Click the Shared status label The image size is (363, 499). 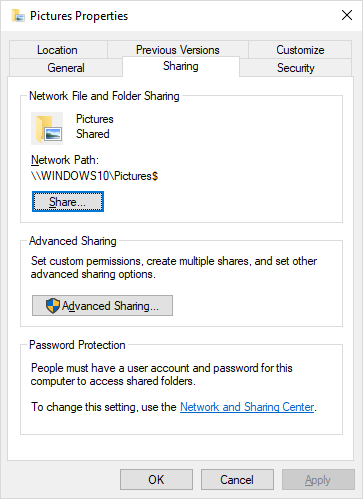point(93,134)
